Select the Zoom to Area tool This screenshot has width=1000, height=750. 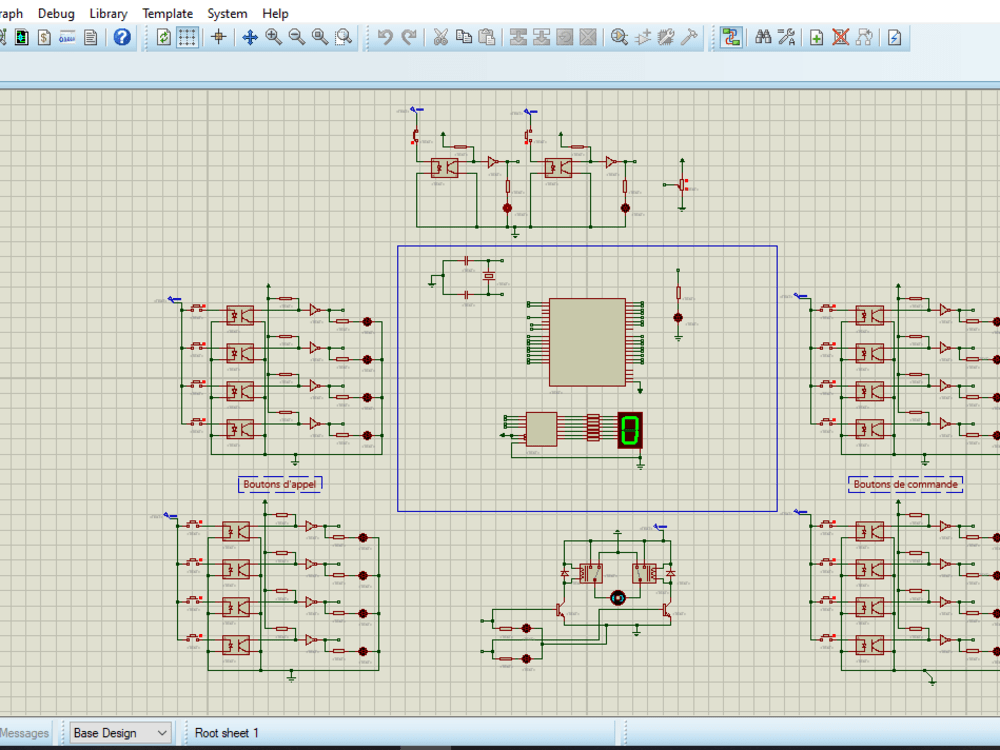coord(341,38)
